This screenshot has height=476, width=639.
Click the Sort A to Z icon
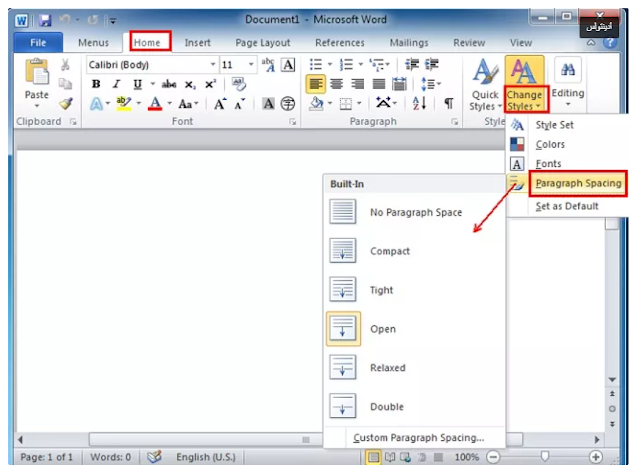click(x=419, y=104)
